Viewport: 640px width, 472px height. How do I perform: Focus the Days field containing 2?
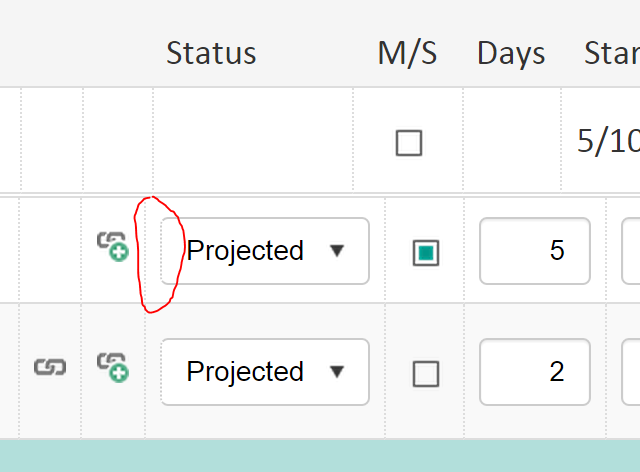pyautogui.click(x=534, y=372)
